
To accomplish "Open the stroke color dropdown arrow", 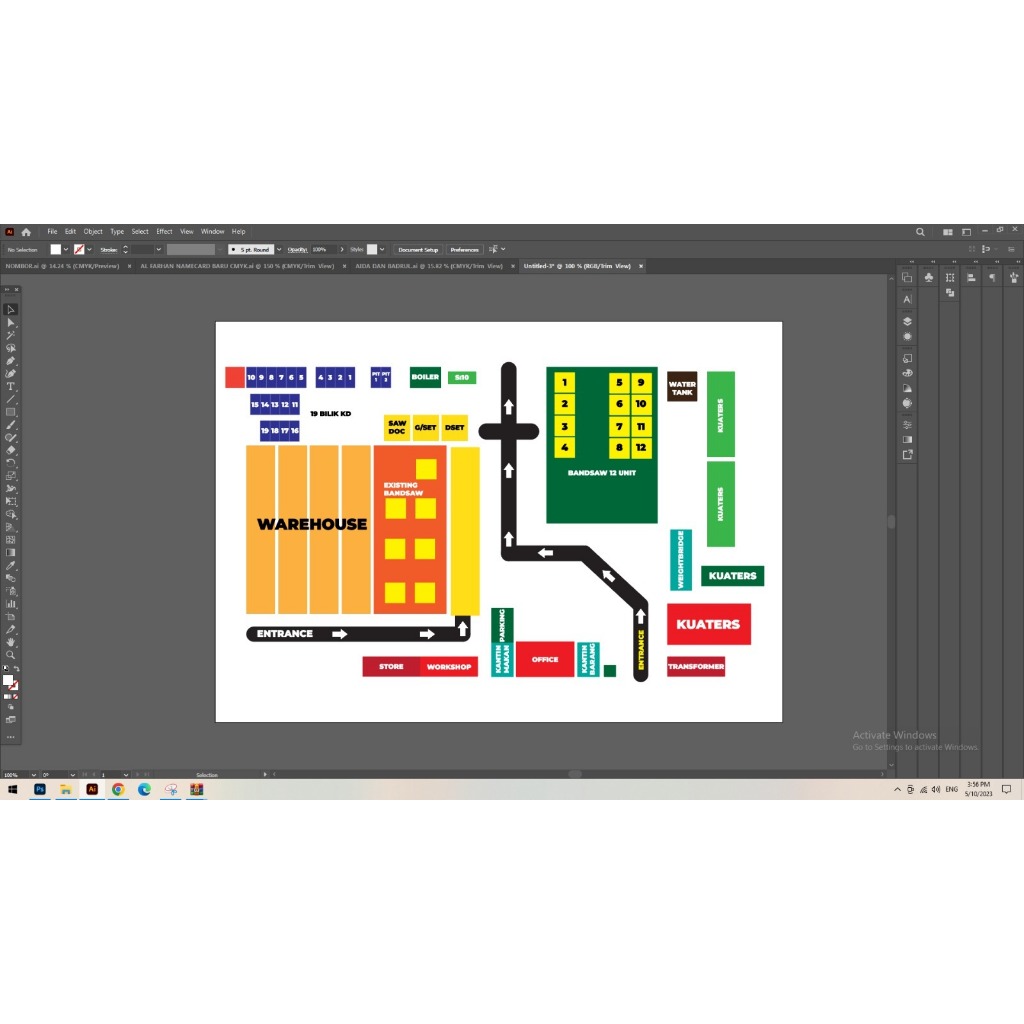I will pyautogui.click(x=89, y=249).
